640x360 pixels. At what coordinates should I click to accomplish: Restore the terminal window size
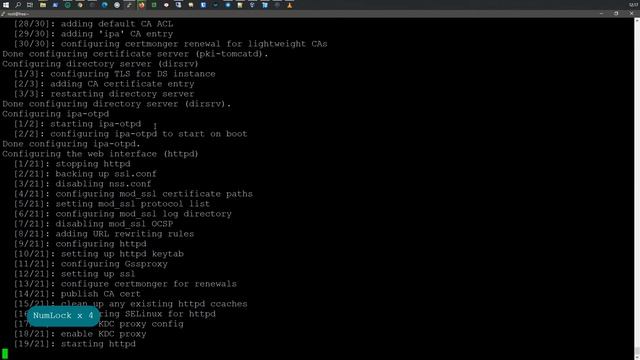(x=616, y=14)
